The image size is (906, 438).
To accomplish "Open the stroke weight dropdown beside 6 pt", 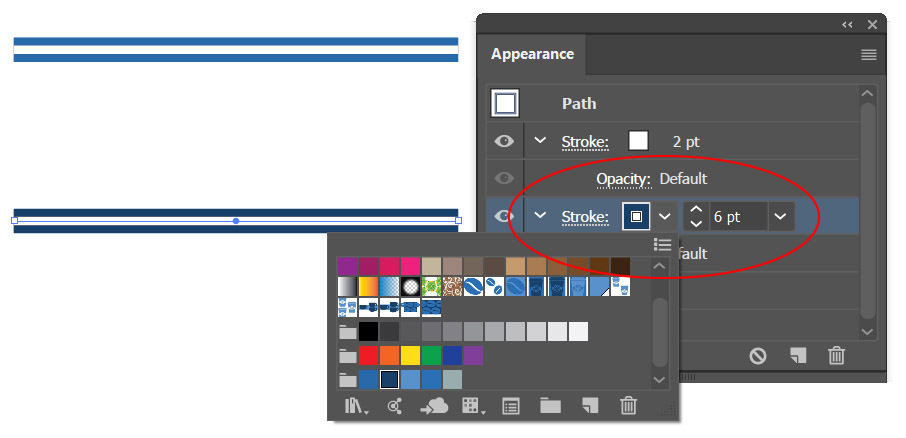I will (780, 216).
